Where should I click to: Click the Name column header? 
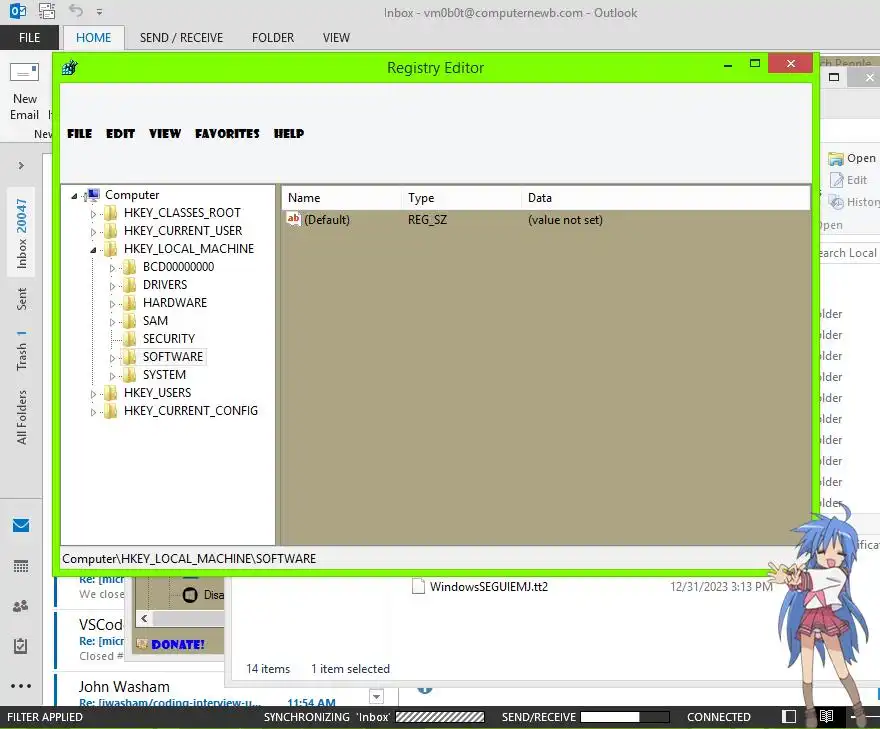coord(341,198)
